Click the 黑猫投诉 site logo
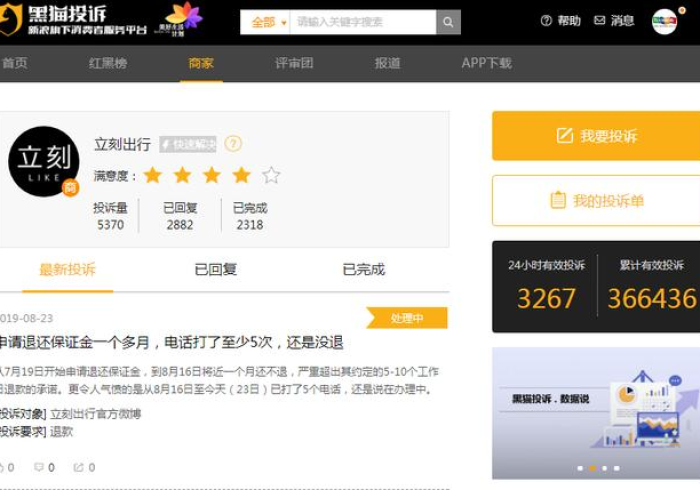 (x=62, y=19)
